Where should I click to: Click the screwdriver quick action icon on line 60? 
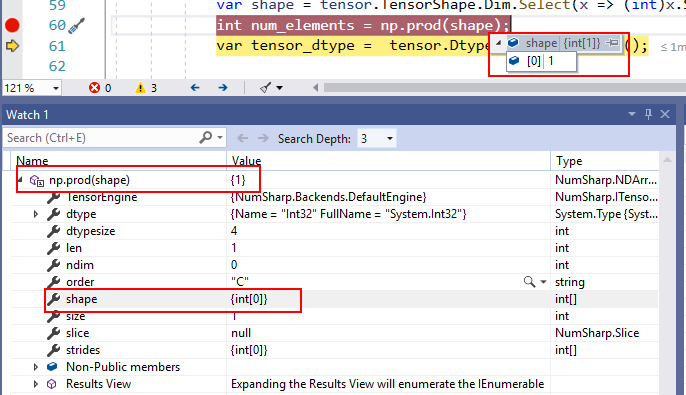77,26
